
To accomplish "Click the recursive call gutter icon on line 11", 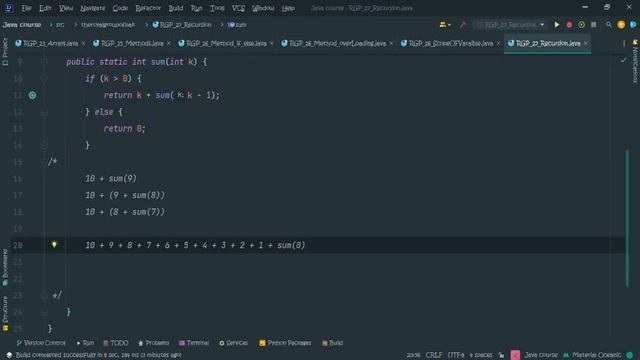I will (x=32, y=95).
